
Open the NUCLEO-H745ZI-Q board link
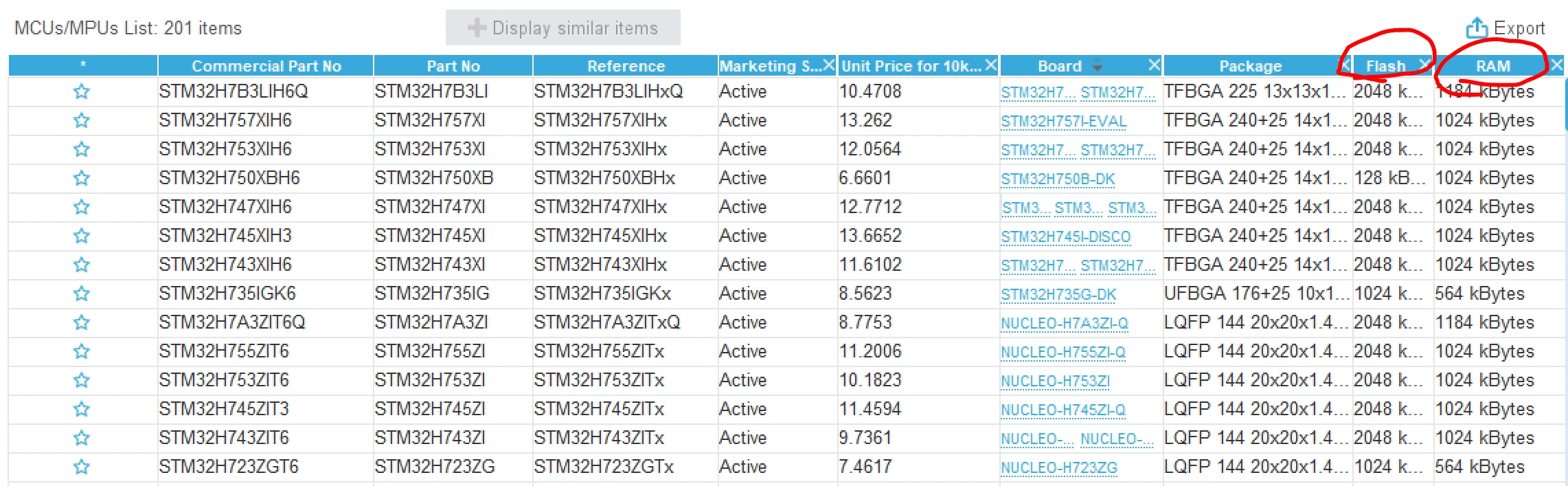tap(1063, 410)
